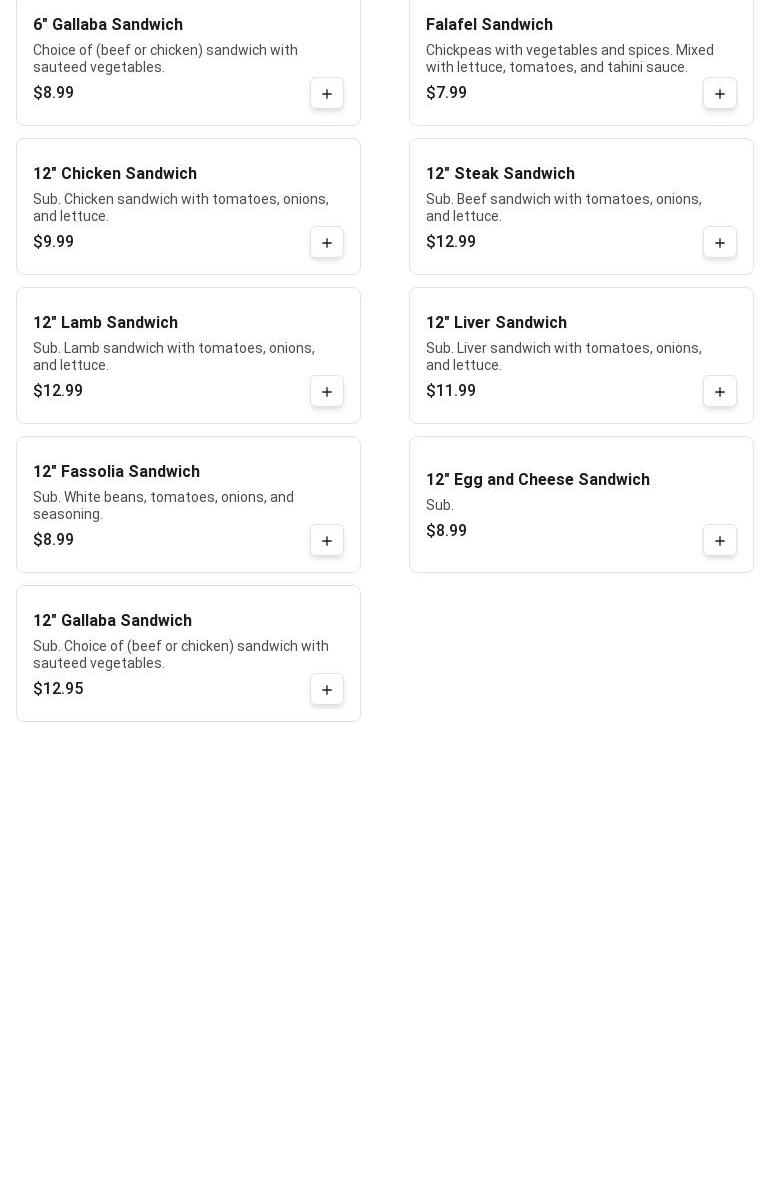Open Falafel Sandwich item title

click(x=489, y=25)
